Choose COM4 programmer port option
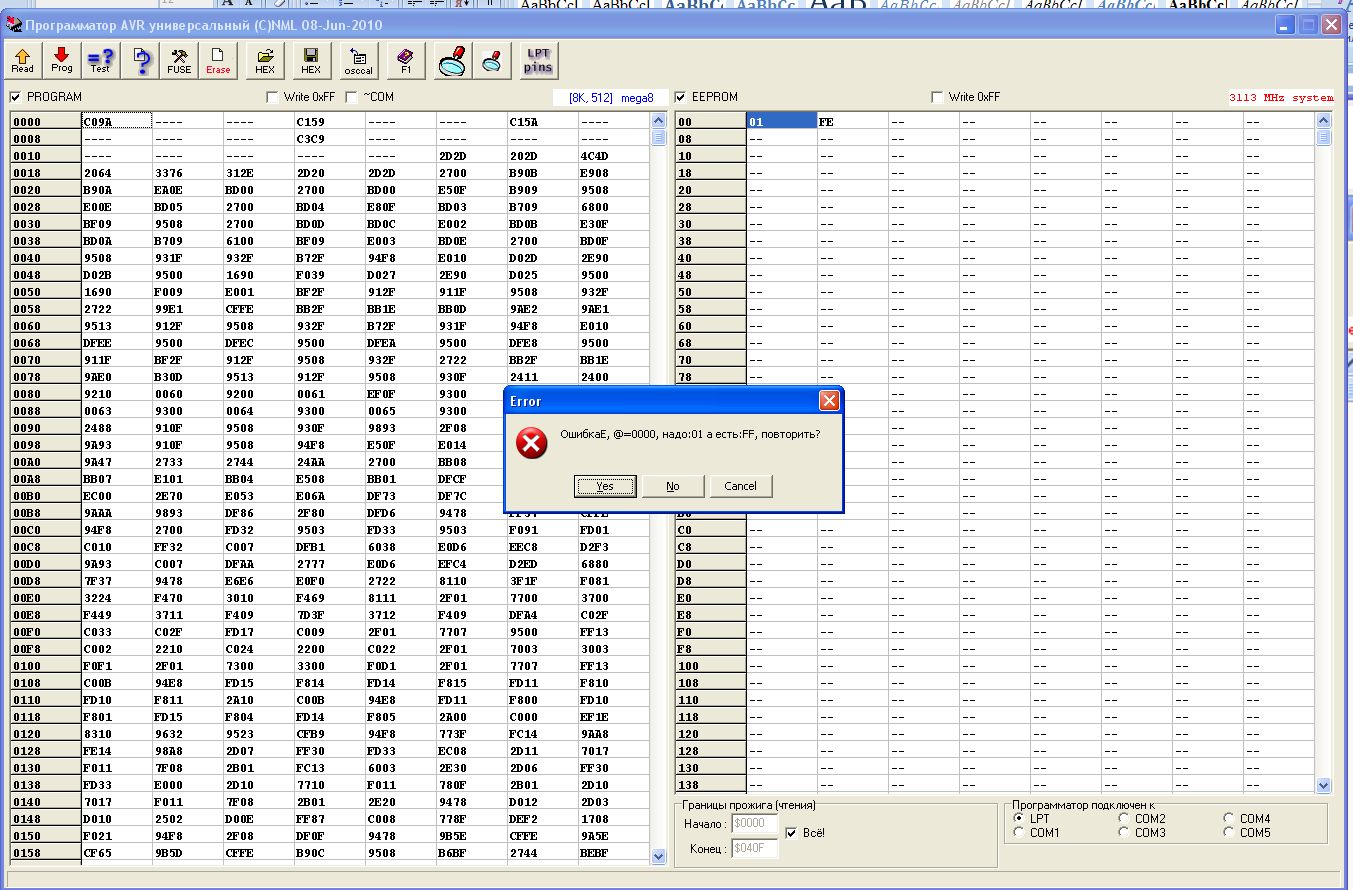Screen dimensions: 1353x890 tap(1229, 818)
